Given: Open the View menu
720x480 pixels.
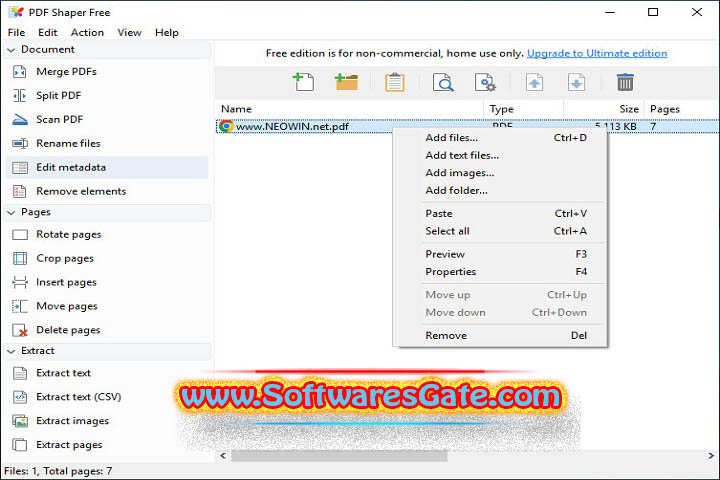Looking at the screenshot, I should 129,33.
